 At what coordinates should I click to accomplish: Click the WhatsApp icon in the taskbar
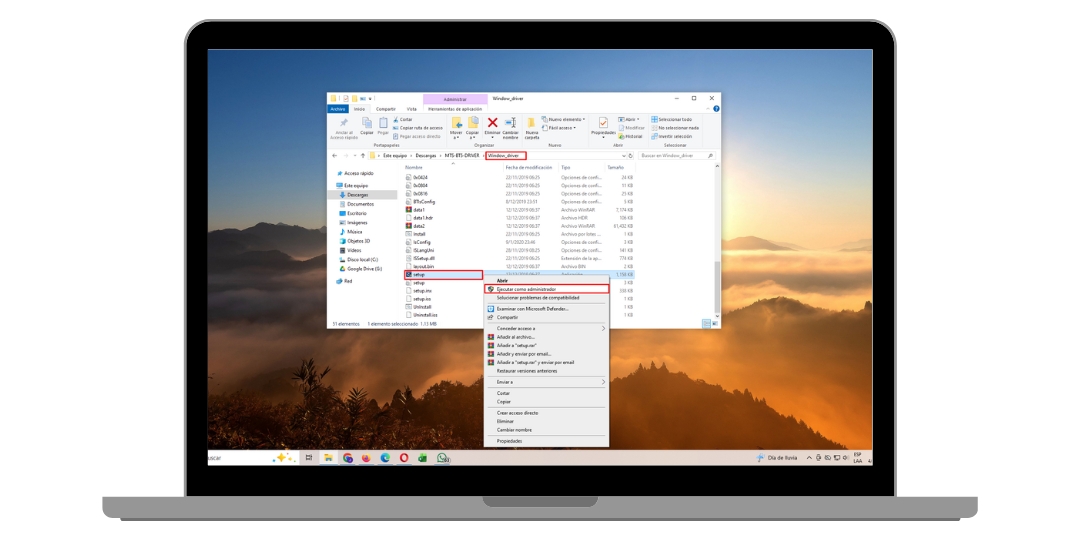(x=442, y=458)
